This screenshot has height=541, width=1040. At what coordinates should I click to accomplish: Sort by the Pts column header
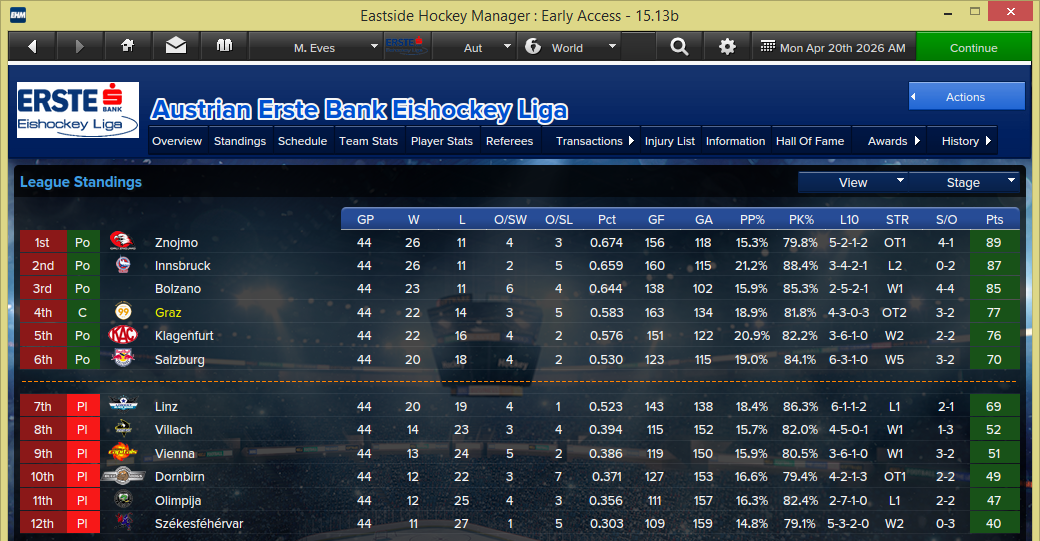tap(994, 219)
